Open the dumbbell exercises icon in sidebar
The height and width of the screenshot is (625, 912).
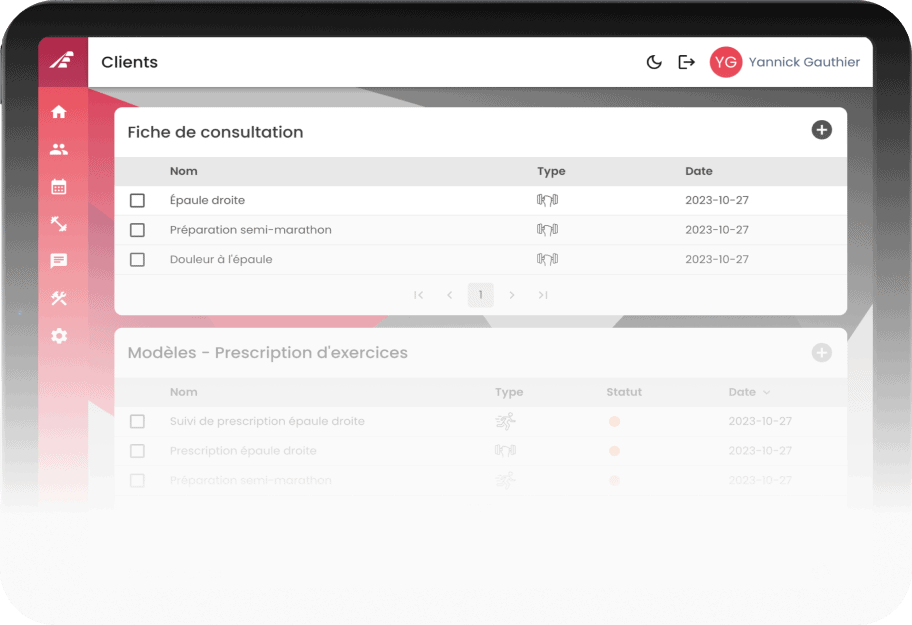(59, 224)
